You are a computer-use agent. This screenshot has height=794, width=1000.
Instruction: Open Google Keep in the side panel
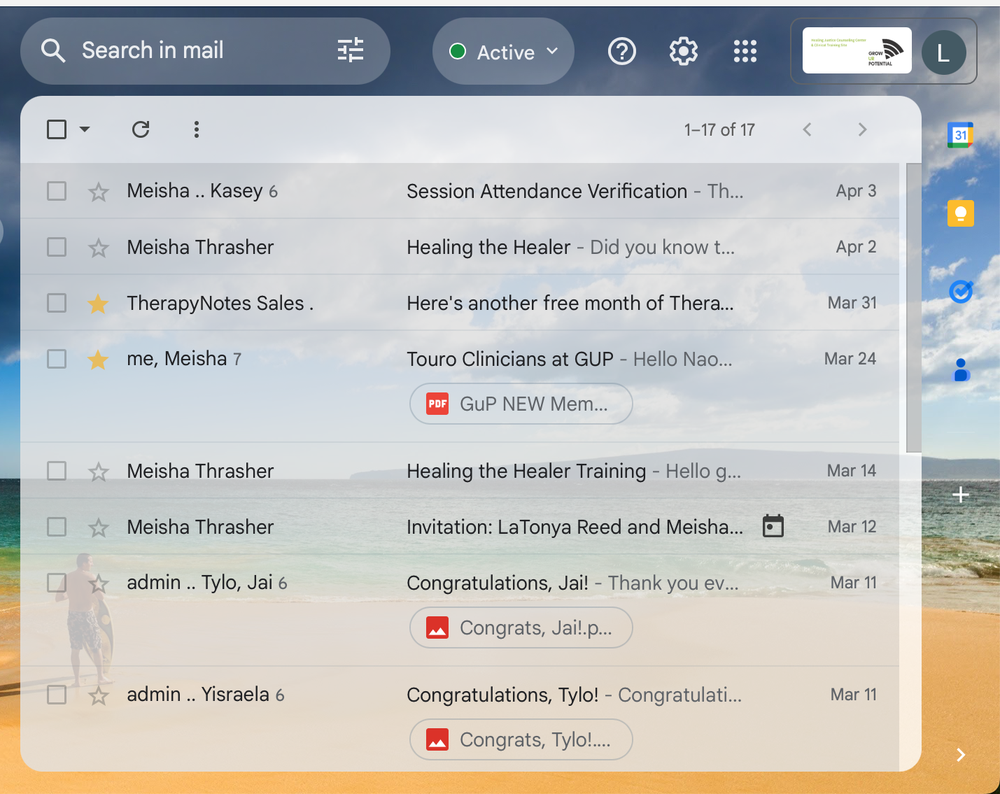click(960, 213)
